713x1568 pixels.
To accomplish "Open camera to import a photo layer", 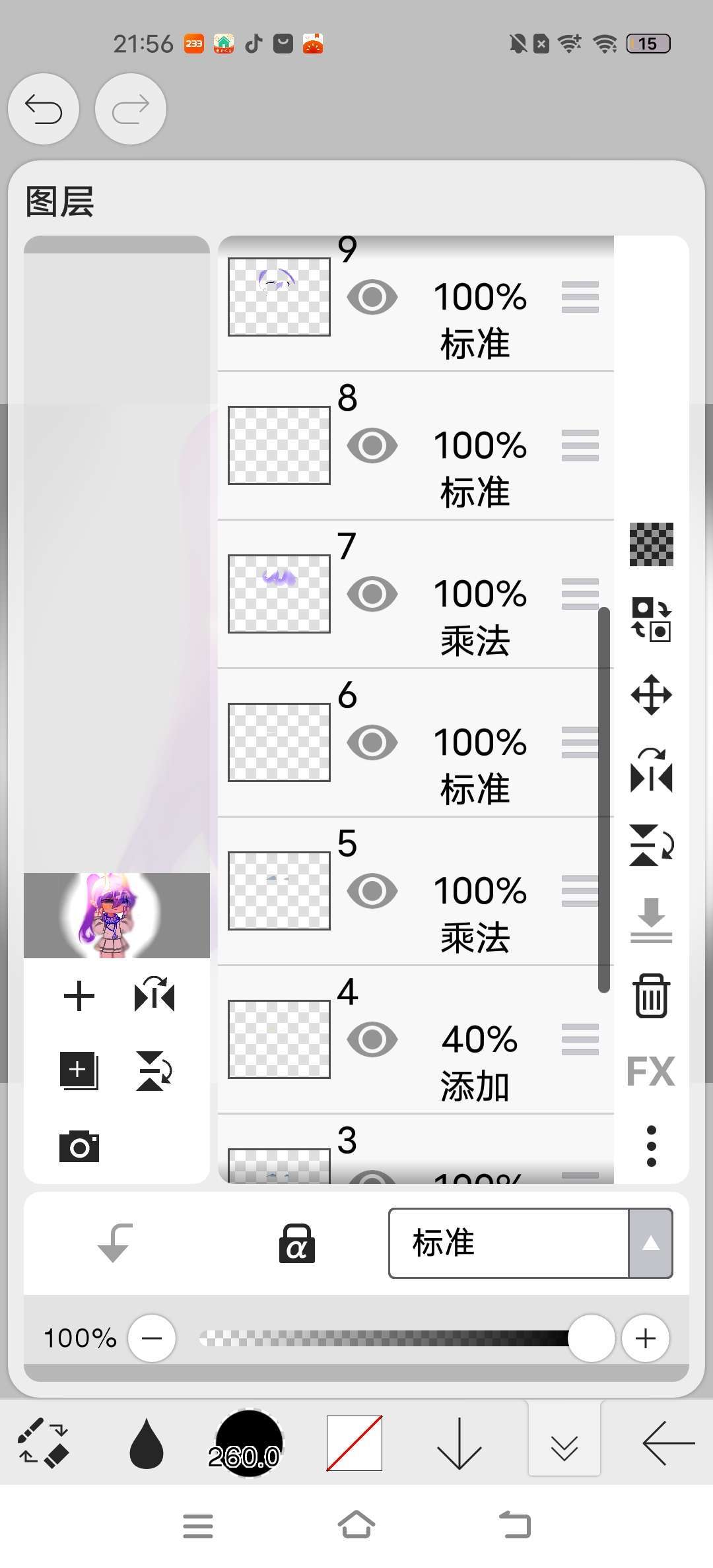I will click(x=79, y=1146).
